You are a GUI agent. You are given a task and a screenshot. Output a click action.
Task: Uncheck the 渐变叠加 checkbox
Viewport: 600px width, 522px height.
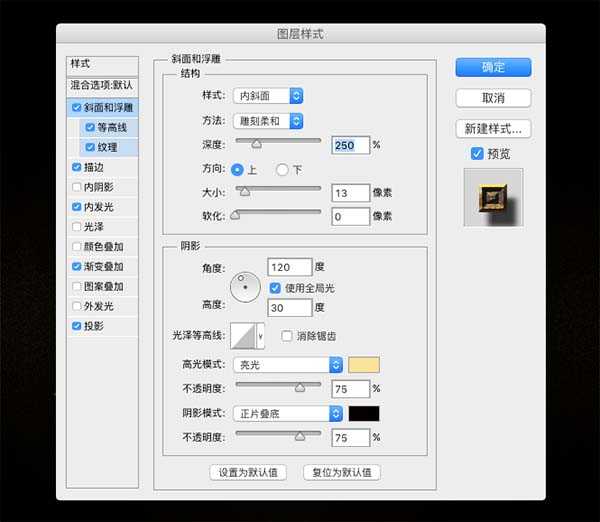(x=77, y=267)
